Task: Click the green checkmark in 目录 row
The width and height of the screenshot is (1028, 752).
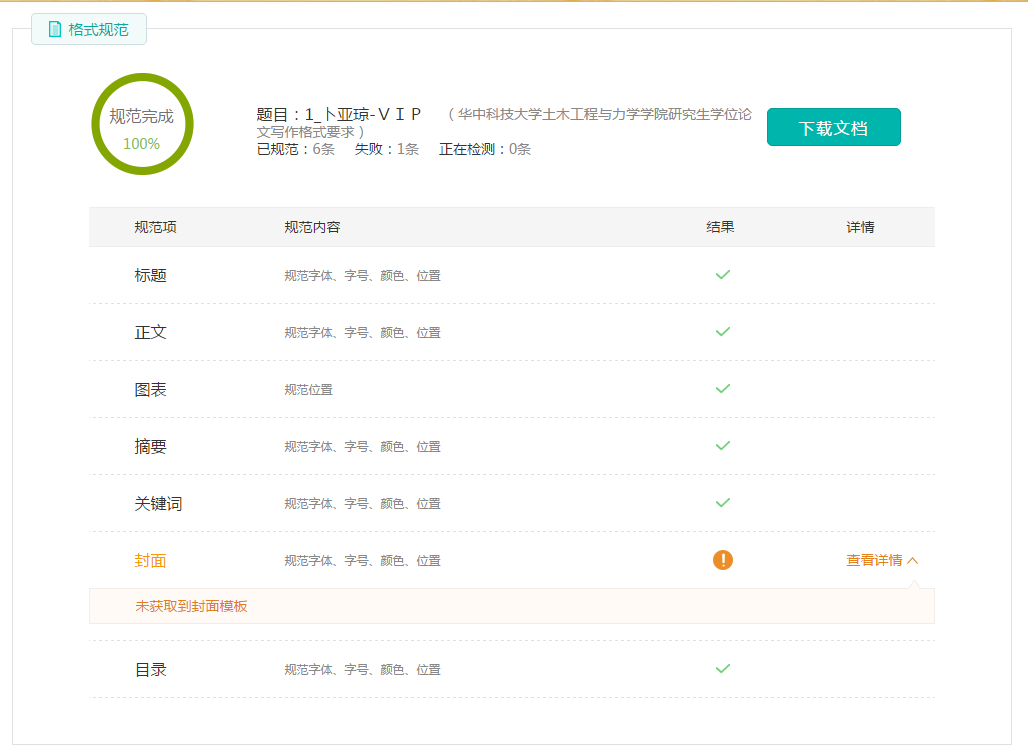Action: pyautogui.click(x=722, y=669)
